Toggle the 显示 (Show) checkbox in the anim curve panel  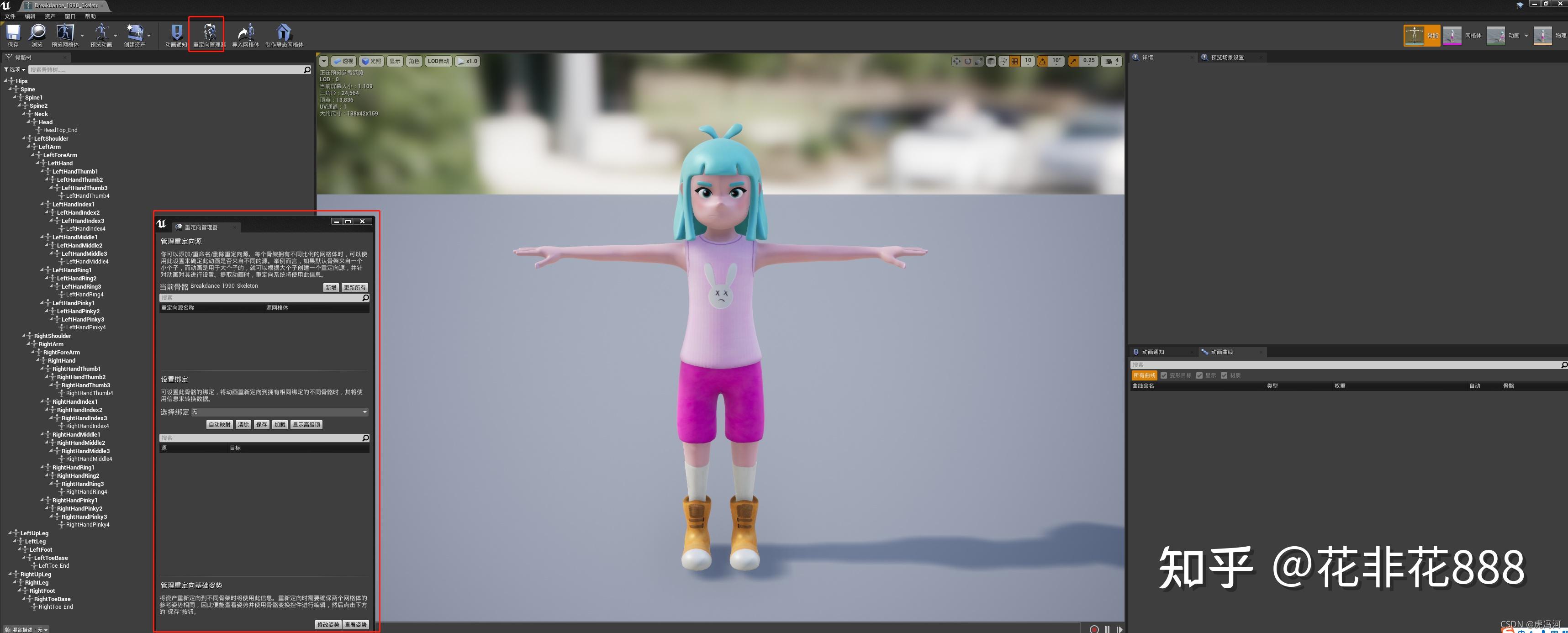1200,375
